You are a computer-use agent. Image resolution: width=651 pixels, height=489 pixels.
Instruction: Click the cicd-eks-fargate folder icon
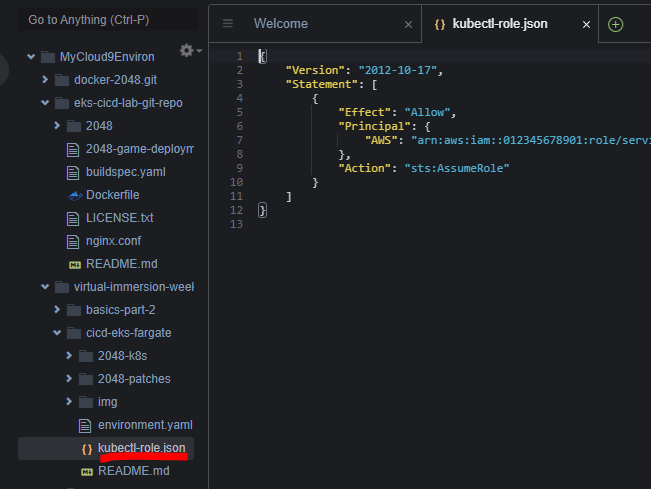click(x=74, y=333)
